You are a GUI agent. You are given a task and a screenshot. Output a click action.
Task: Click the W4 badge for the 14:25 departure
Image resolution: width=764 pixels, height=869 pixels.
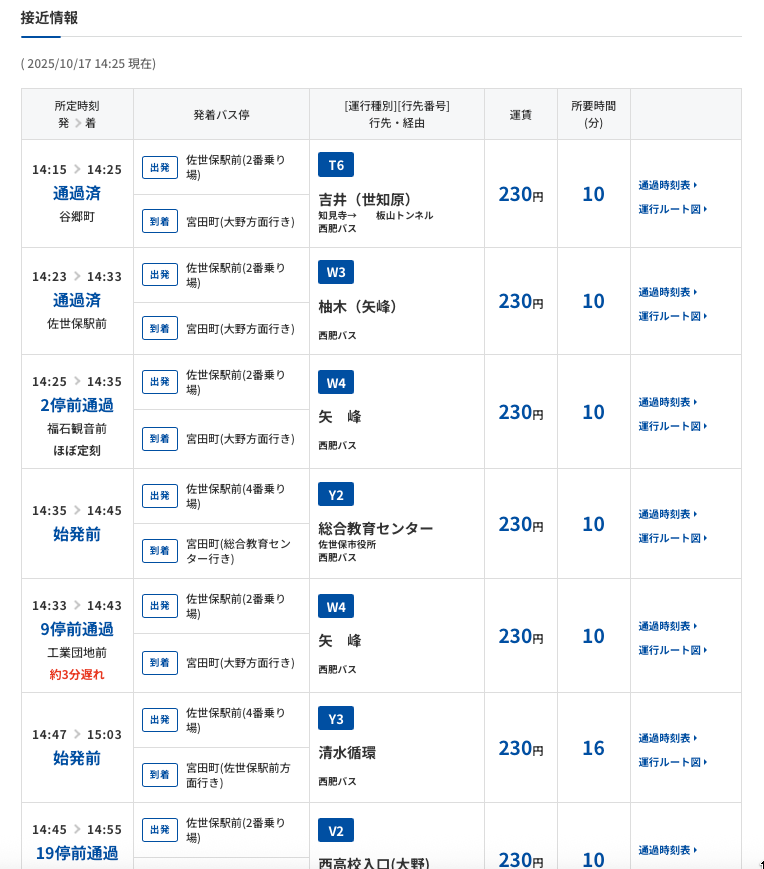[336, 383]
